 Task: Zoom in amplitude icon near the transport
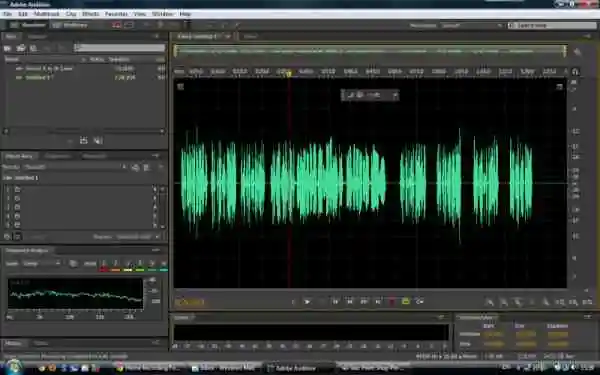tap(490, 302)
